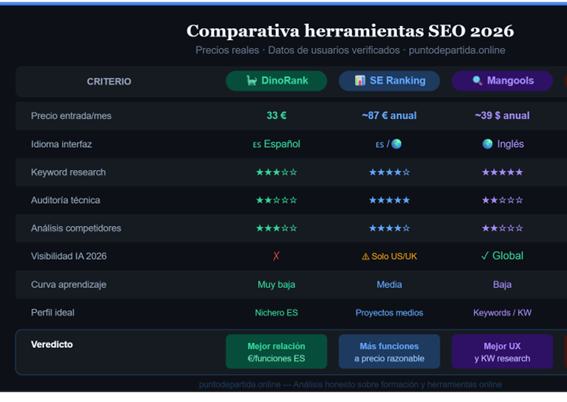Click the 'Inglés' language cell
Viewport: 567px width, 402px height.
tap(503, 144)
